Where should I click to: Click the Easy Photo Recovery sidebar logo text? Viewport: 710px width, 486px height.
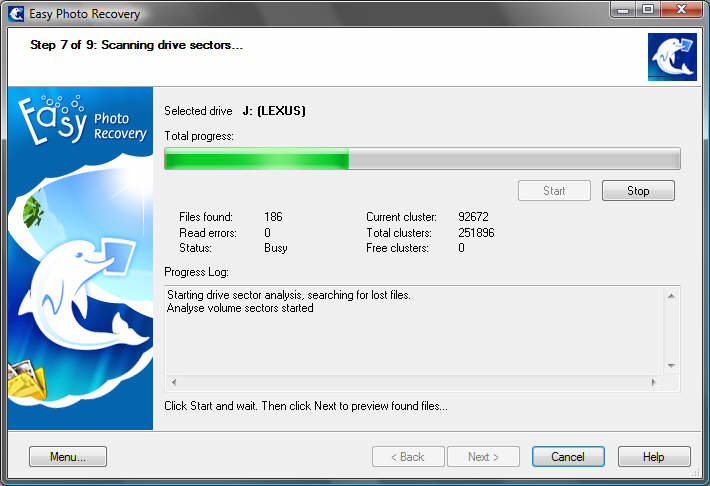(x=84, y=124)
